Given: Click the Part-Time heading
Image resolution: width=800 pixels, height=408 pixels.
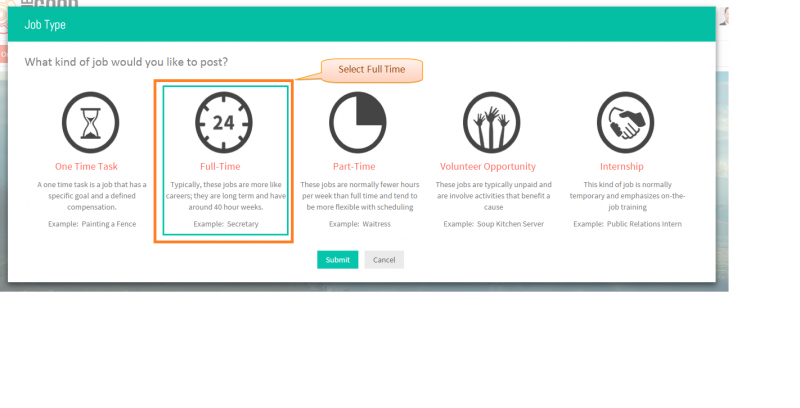Looking at the screenshot, I should (x=354, y=166).
